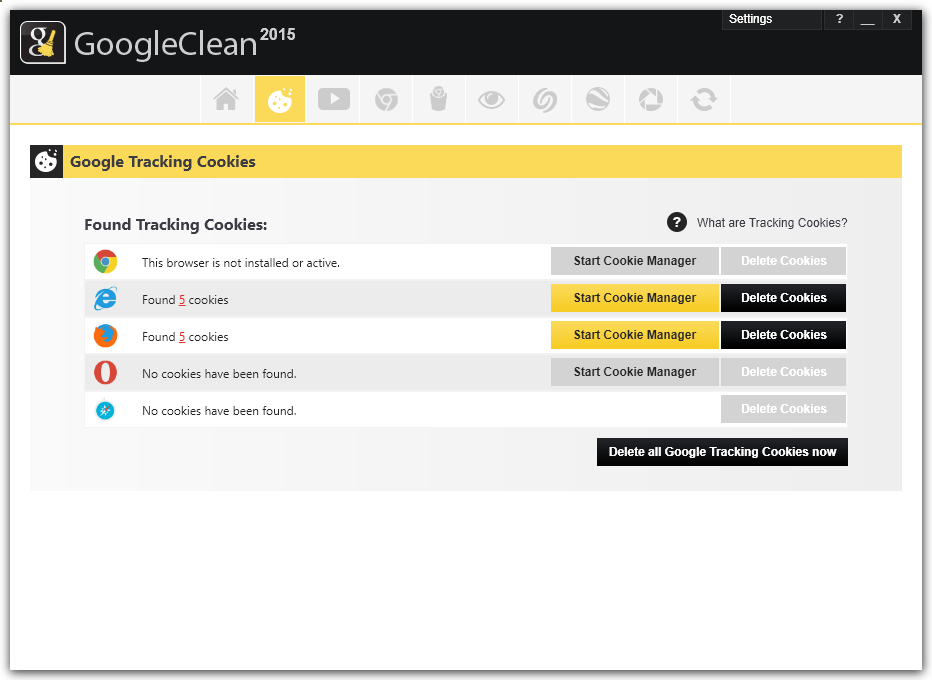
Task: Delete Cookies for Internet Explorer
Action: (x=783, y=298)
